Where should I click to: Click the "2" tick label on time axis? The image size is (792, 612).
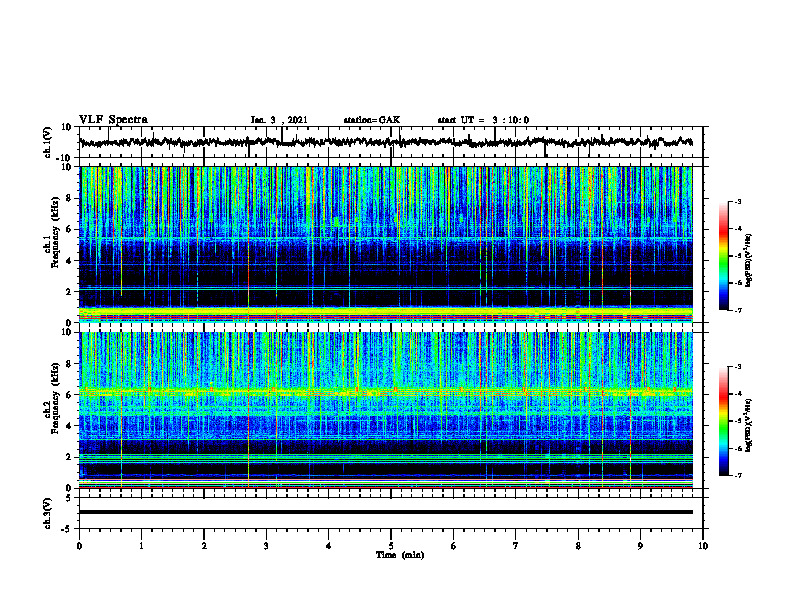tap(204, 546)
